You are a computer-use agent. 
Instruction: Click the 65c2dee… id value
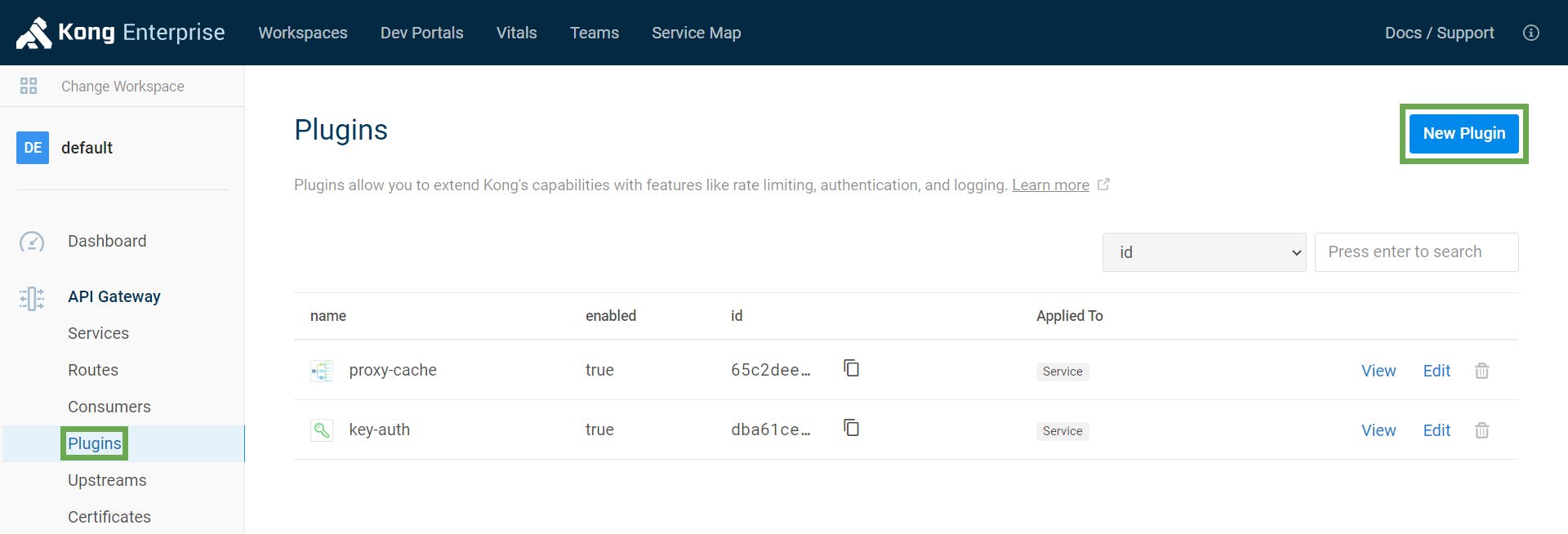pos(771,370)
